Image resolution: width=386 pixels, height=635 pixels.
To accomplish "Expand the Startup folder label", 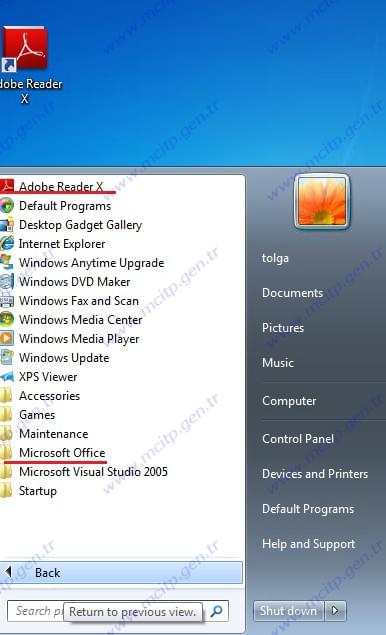I will click(38, 491).
